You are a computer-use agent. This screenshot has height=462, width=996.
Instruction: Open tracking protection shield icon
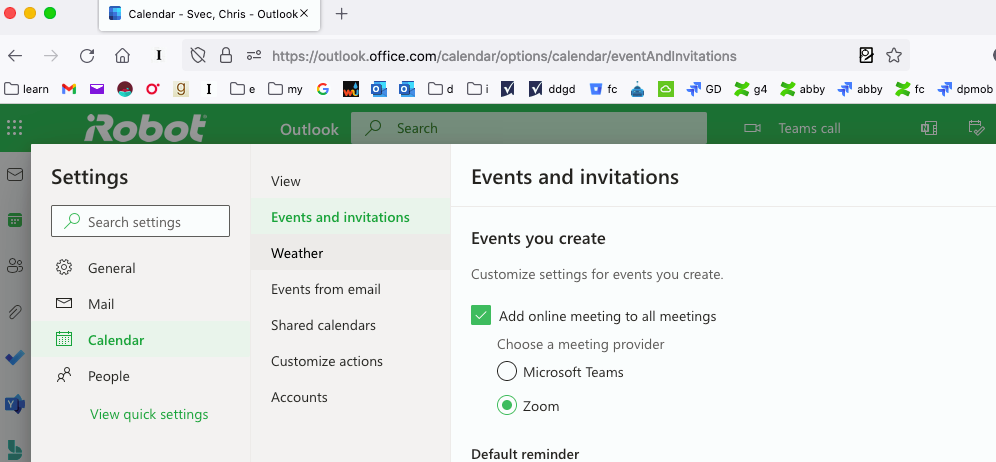198,56
